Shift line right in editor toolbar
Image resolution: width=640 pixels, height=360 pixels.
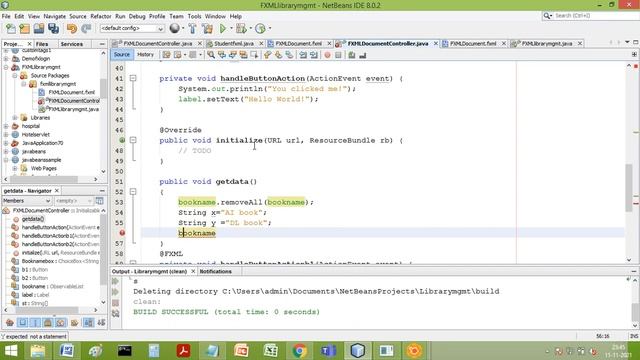[314, 55]
